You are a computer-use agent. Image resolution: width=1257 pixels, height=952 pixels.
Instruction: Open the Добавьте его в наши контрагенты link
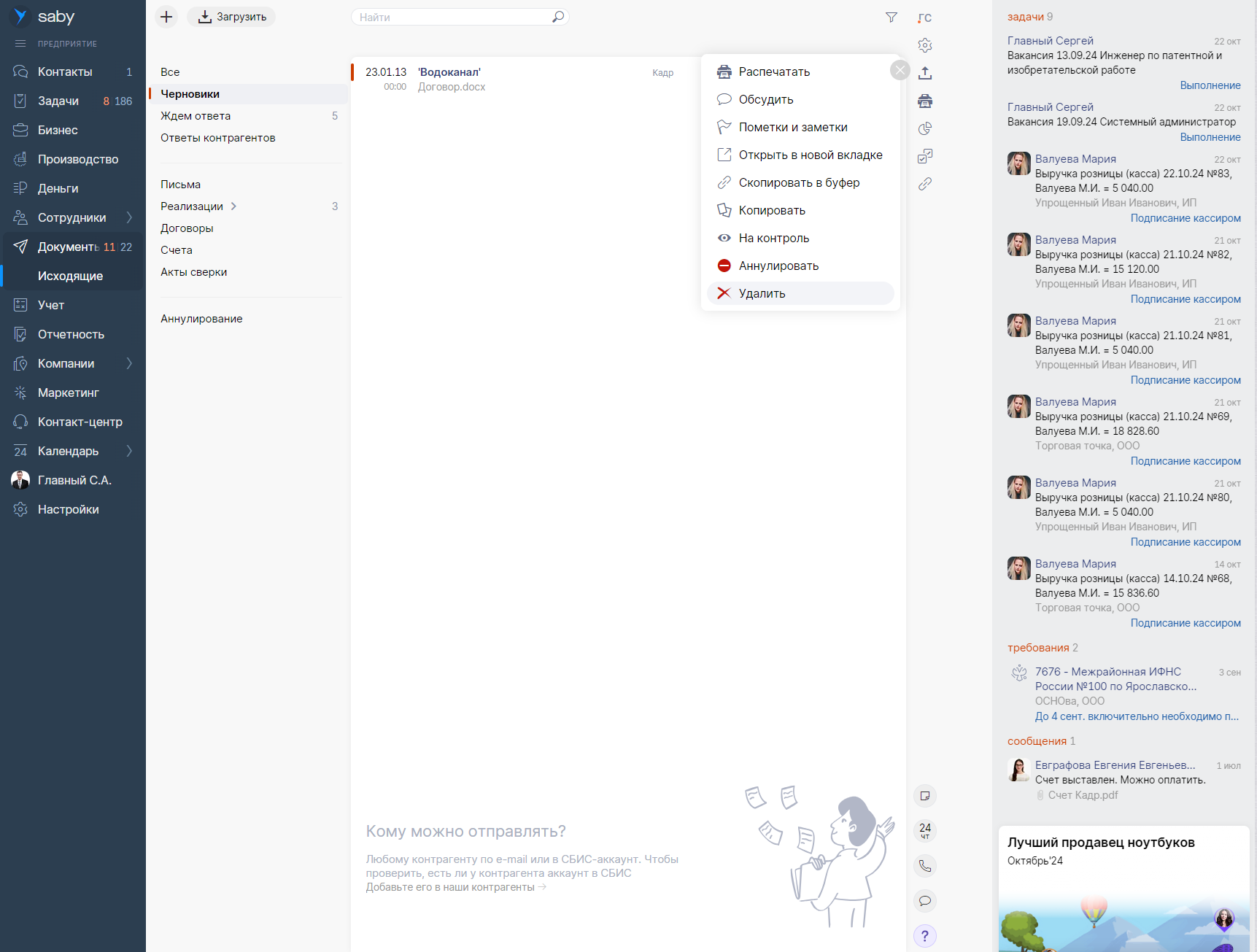[451, 887]
